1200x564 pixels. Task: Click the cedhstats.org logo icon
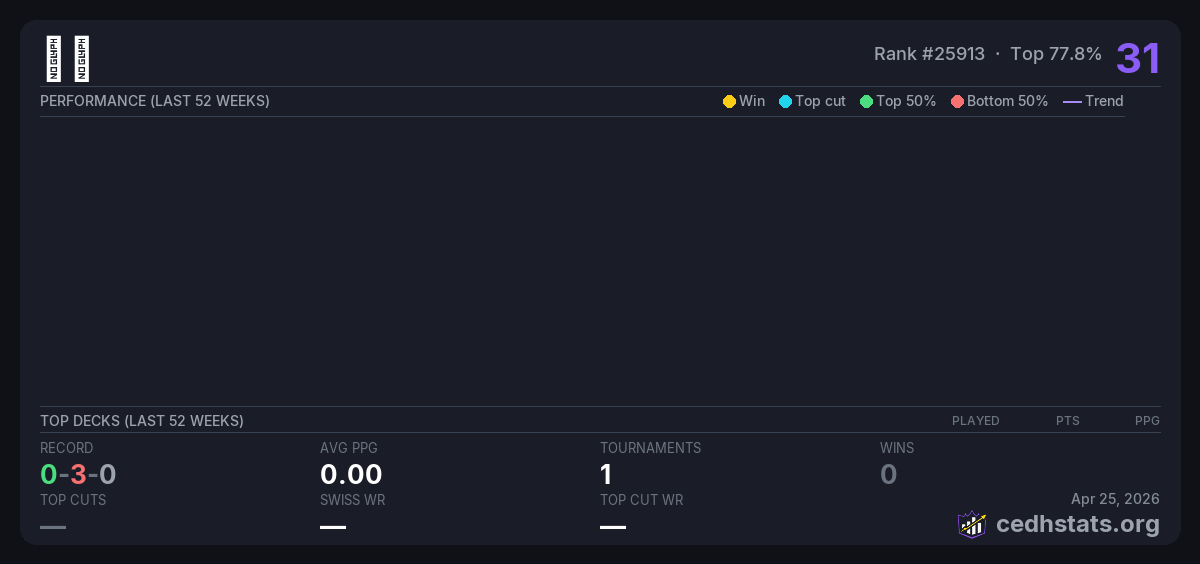[x=971, y=524]
